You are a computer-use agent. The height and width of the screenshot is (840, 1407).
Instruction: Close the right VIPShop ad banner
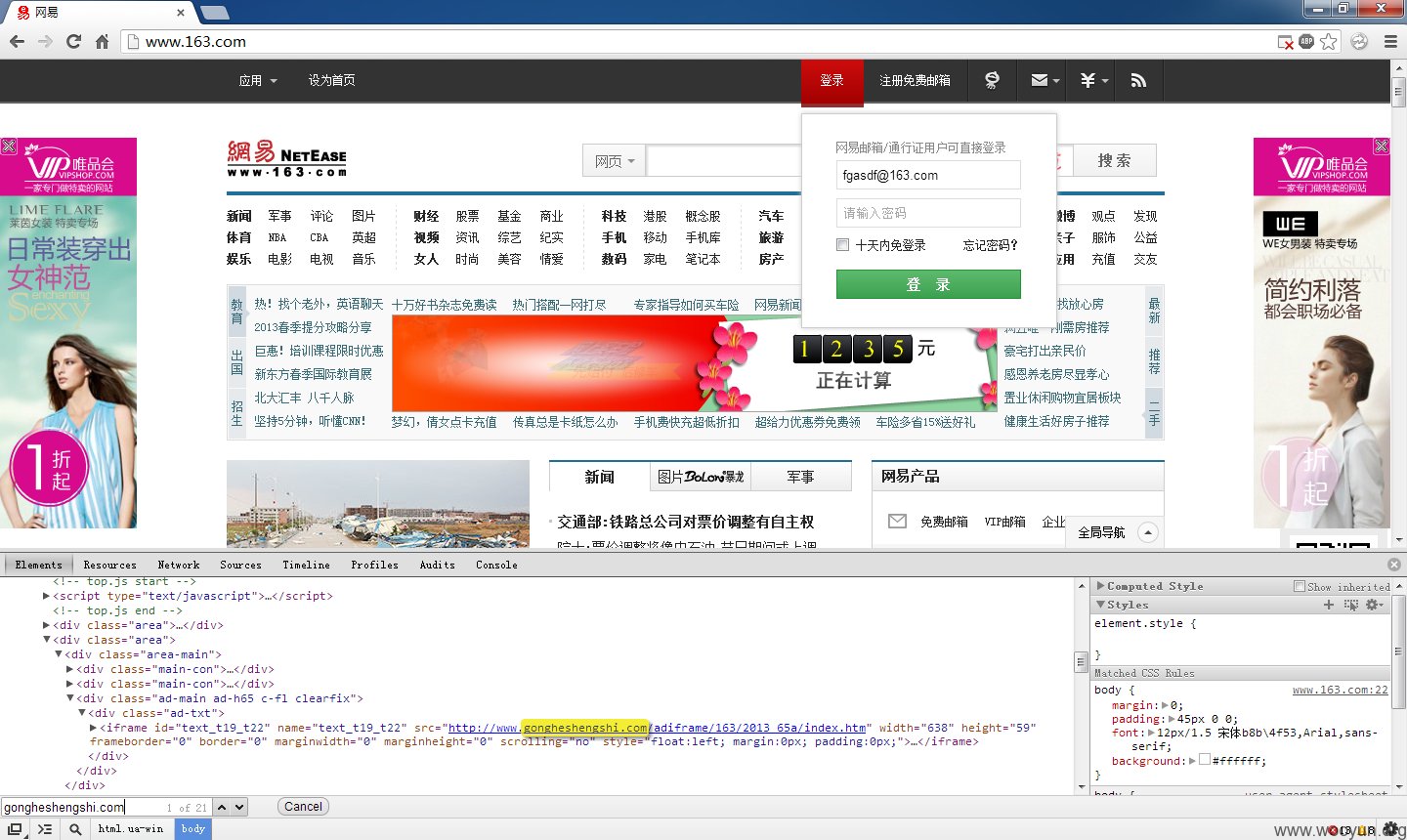[1381, 147]
